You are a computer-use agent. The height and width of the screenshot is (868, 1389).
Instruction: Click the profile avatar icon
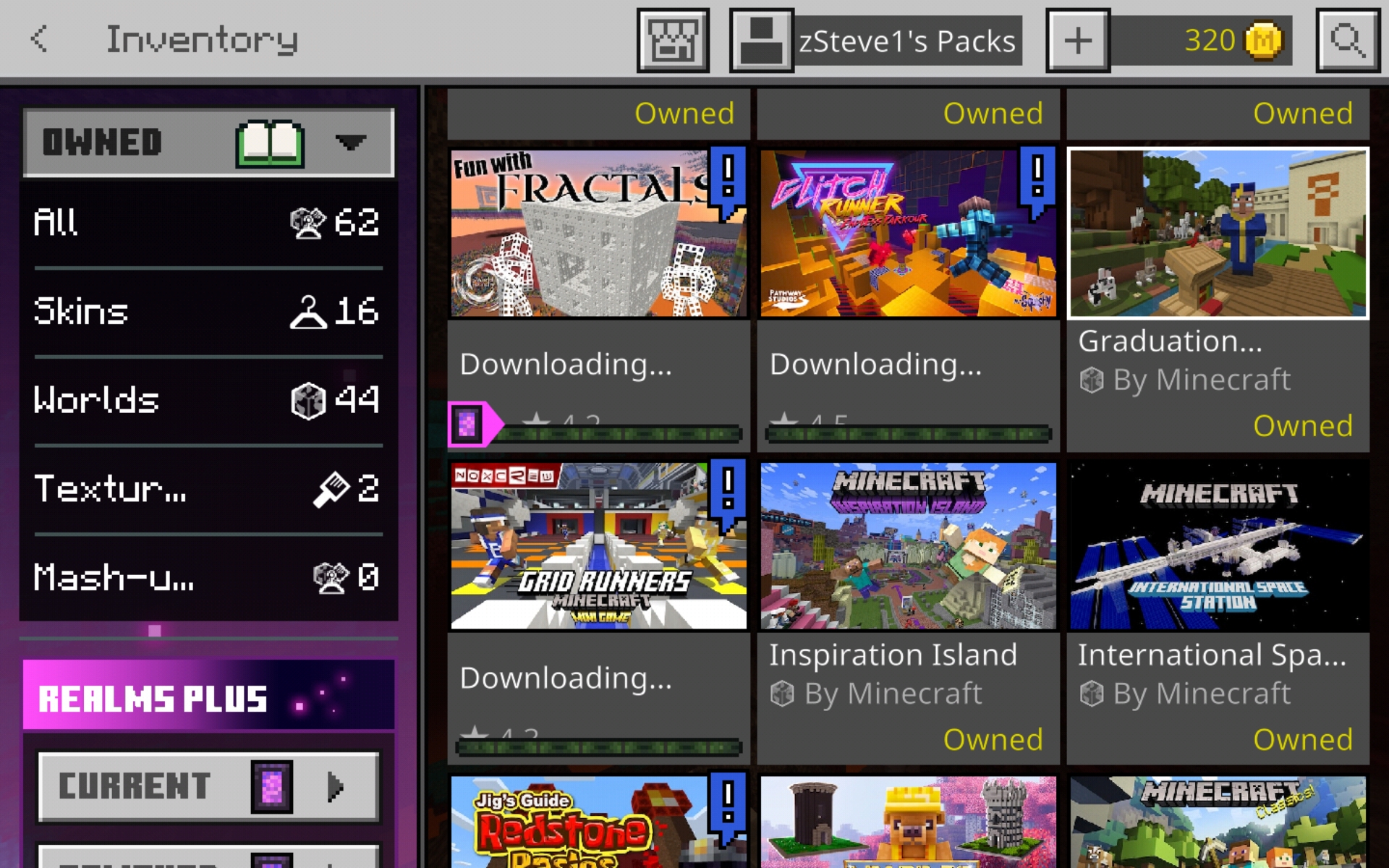point(761,41)
